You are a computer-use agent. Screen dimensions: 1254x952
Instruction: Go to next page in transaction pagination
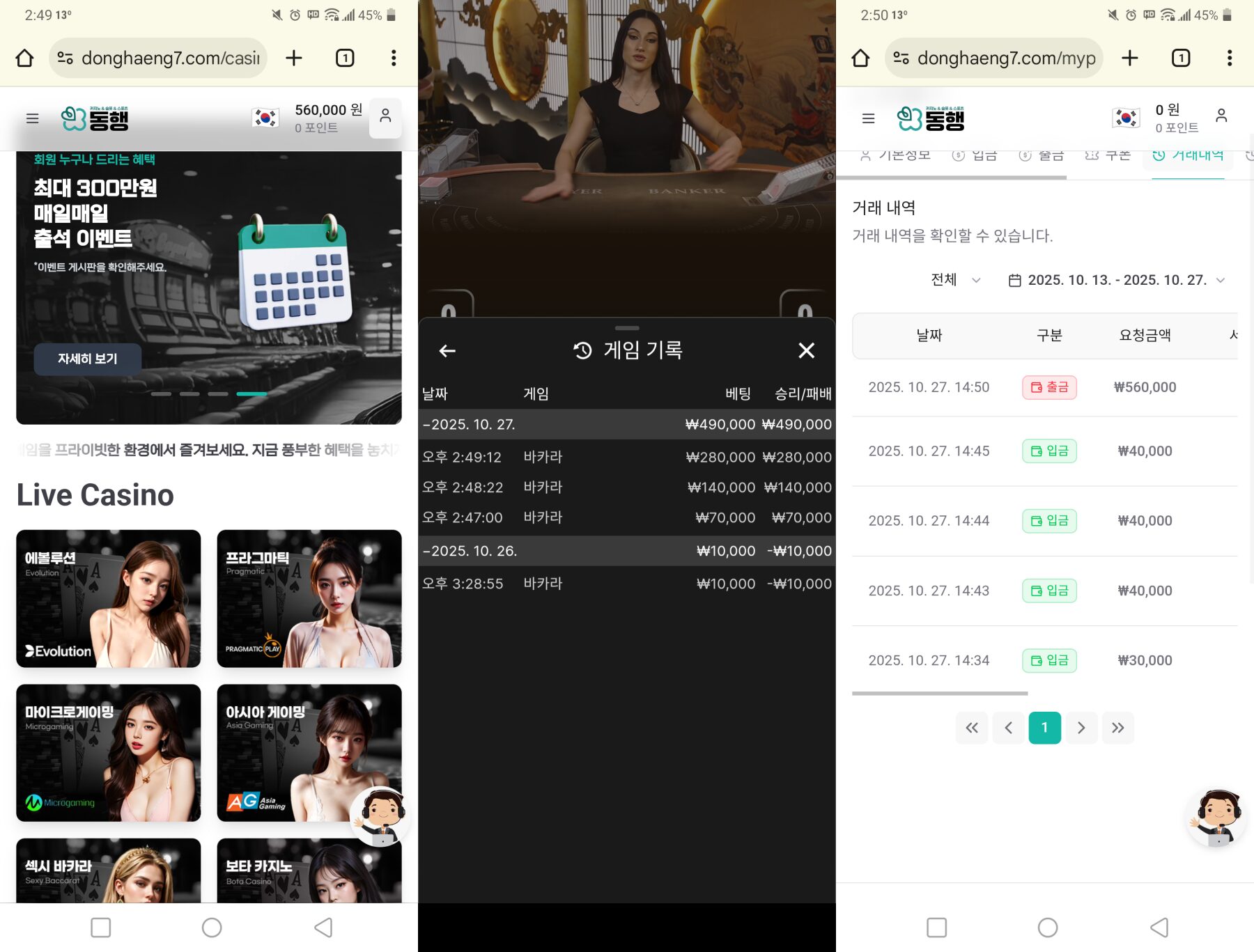(1081, 728)
